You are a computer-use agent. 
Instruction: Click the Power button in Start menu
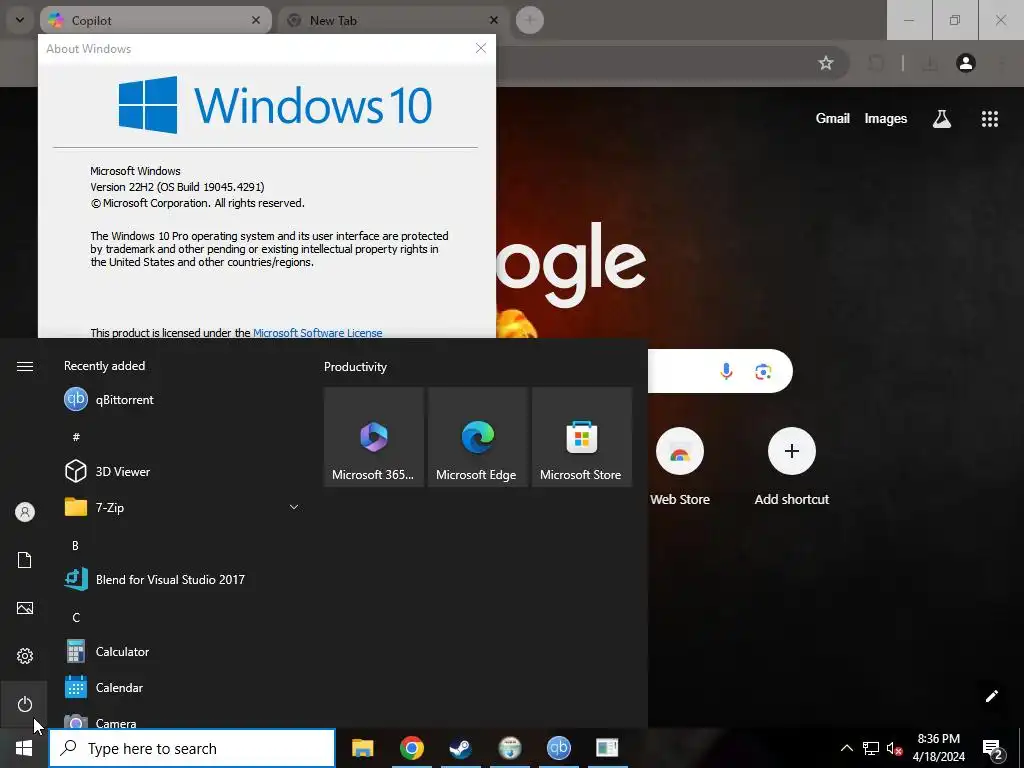(24, 704)
